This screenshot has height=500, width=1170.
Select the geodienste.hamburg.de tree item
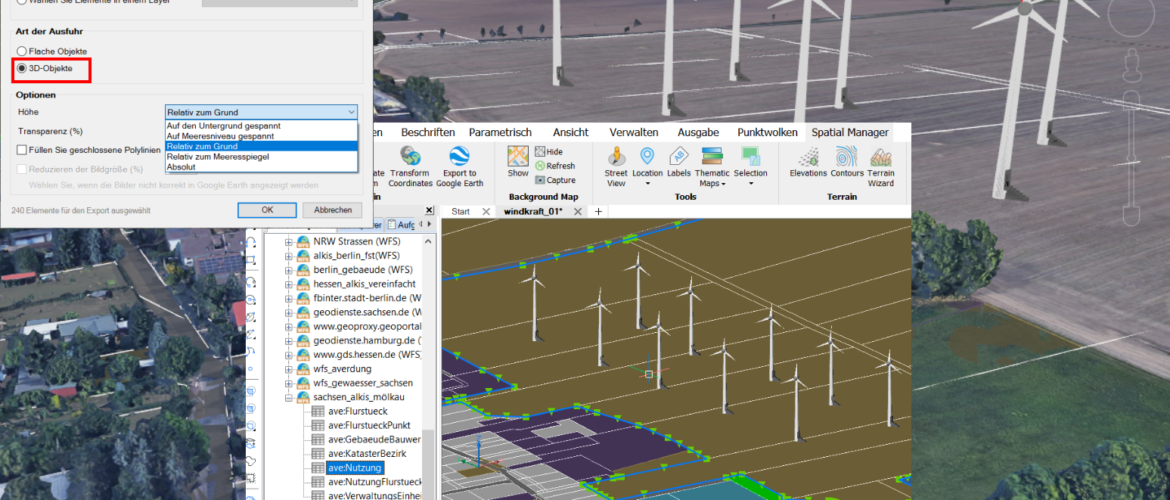pos(367,340)
